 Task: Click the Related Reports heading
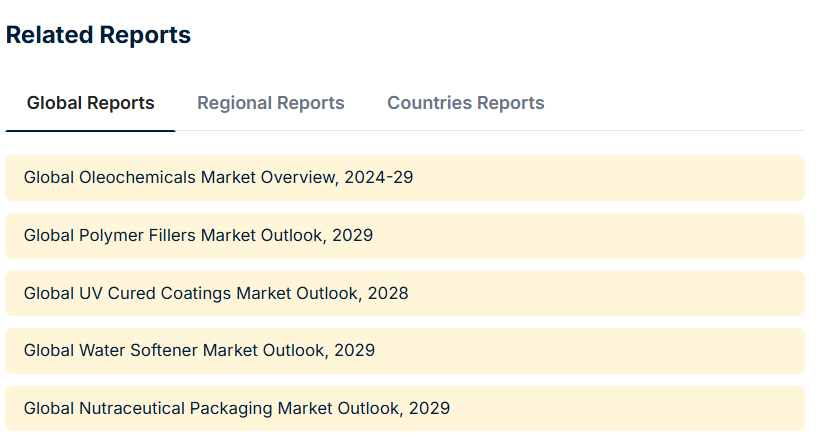click(x=98, y=35)
